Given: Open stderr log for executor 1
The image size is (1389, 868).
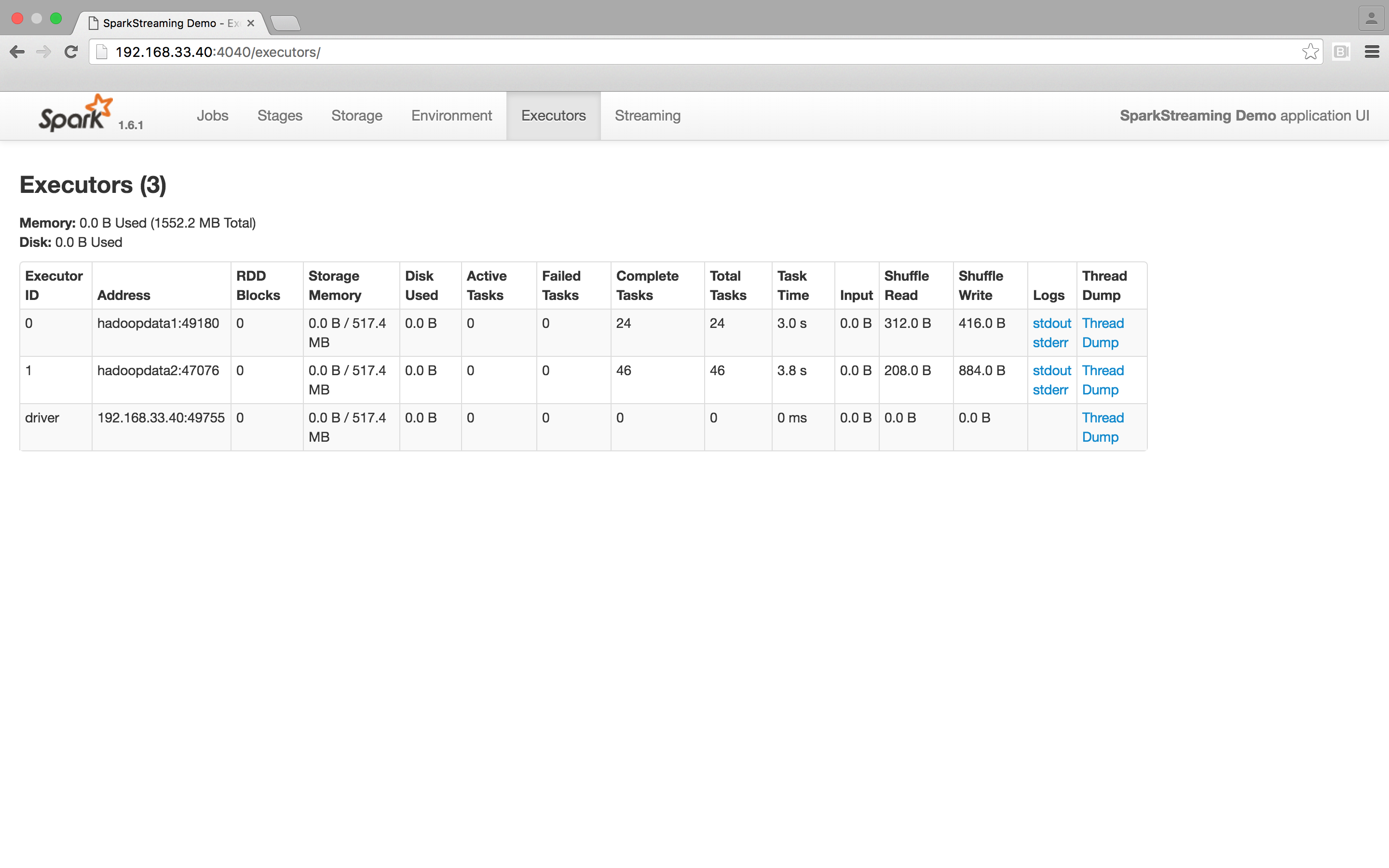Looking at the screenshot, I should [x=1050, y=390].
